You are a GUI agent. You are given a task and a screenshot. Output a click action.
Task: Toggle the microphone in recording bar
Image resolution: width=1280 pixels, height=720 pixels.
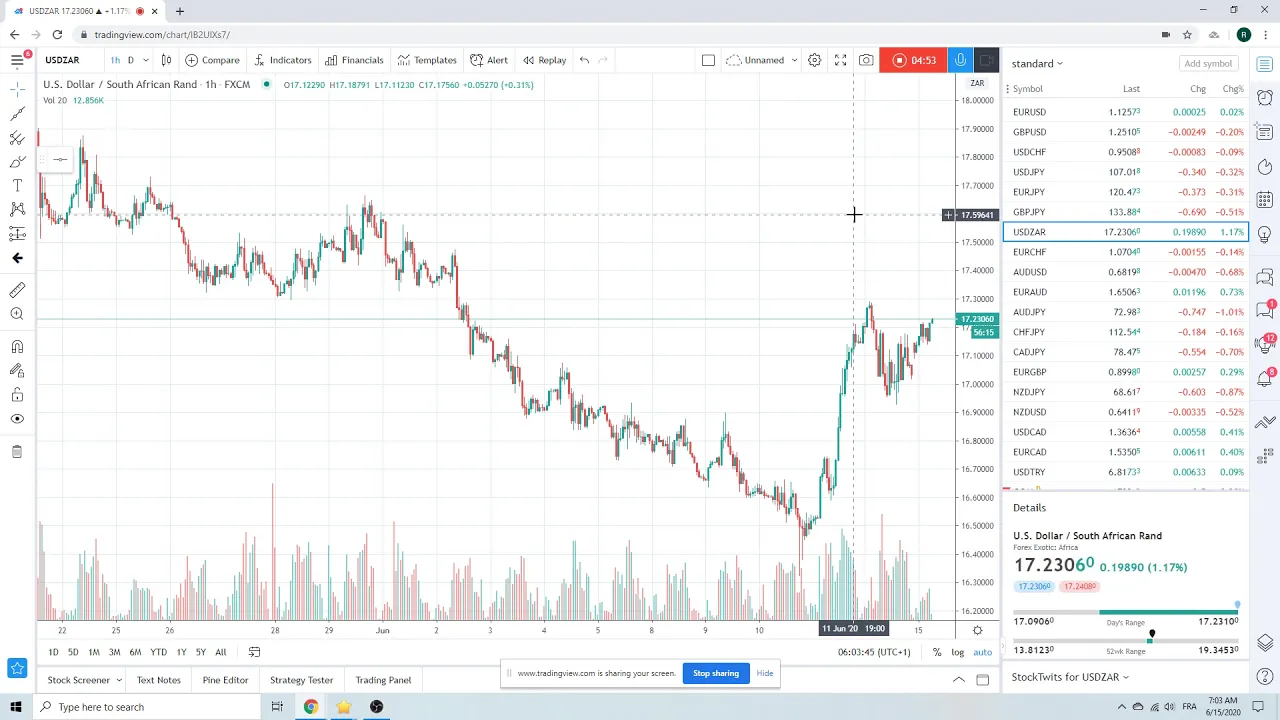pos(960,60)
